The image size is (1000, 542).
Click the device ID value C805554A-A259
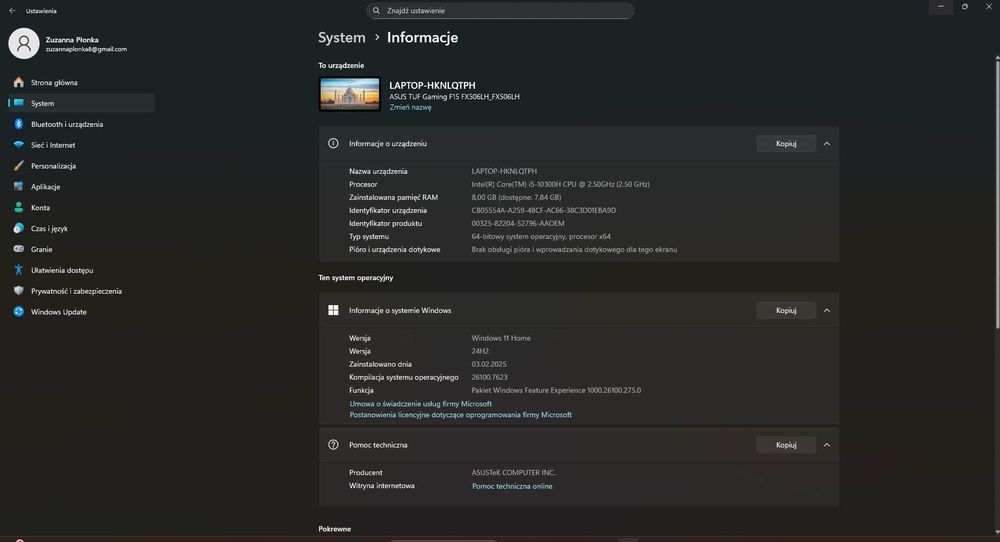(x=543, y=210)
